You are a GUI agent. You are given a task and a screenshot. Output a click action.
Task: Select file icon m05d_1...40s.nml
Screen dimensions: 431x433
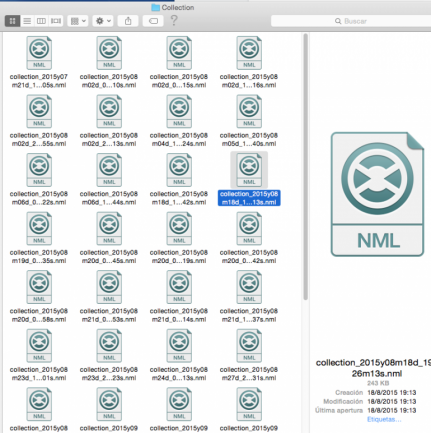(x=249, y=111)
